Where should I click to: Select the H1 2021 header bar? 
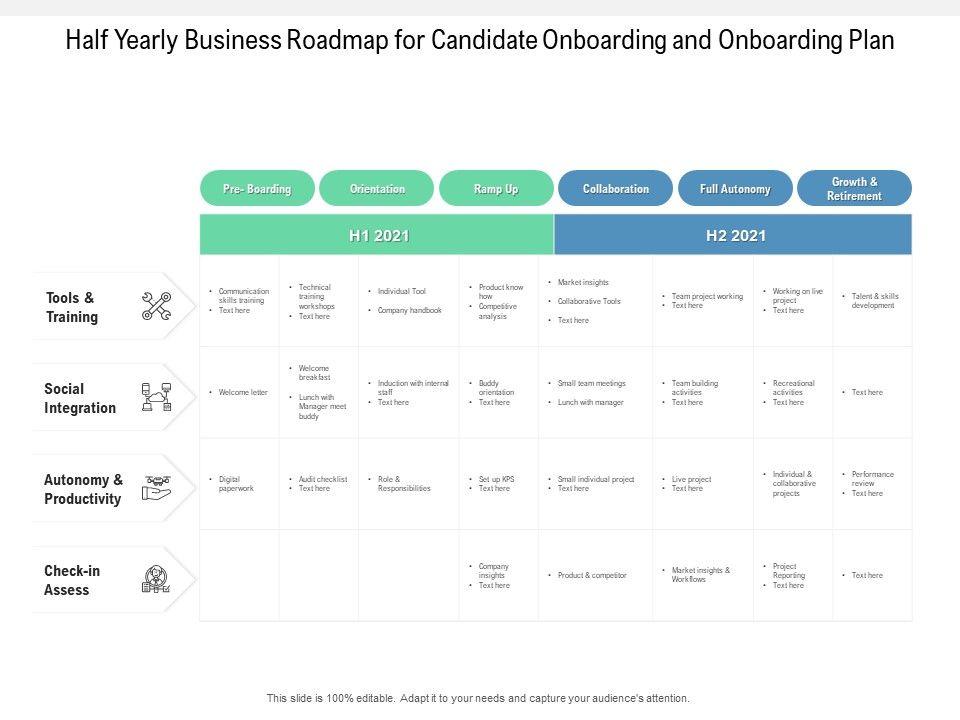[x=378, y=236]
